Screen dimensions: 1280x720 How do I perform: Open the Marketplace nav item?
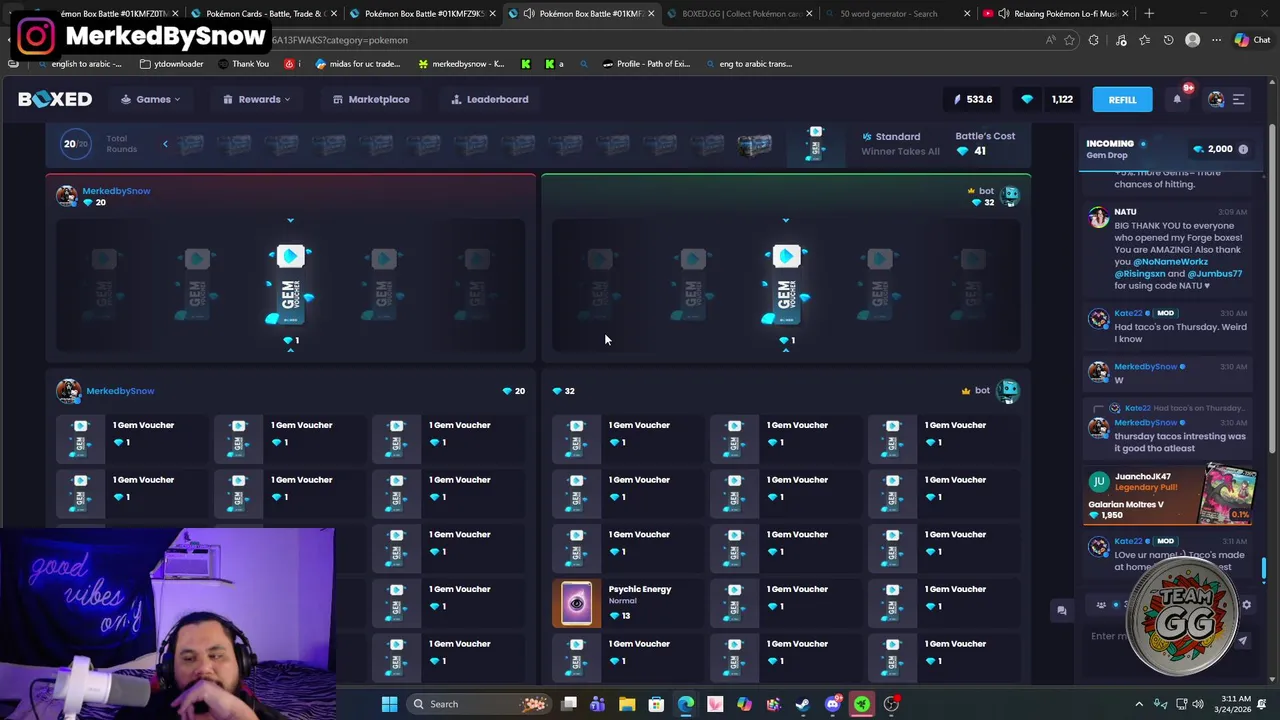pos(371,99)
